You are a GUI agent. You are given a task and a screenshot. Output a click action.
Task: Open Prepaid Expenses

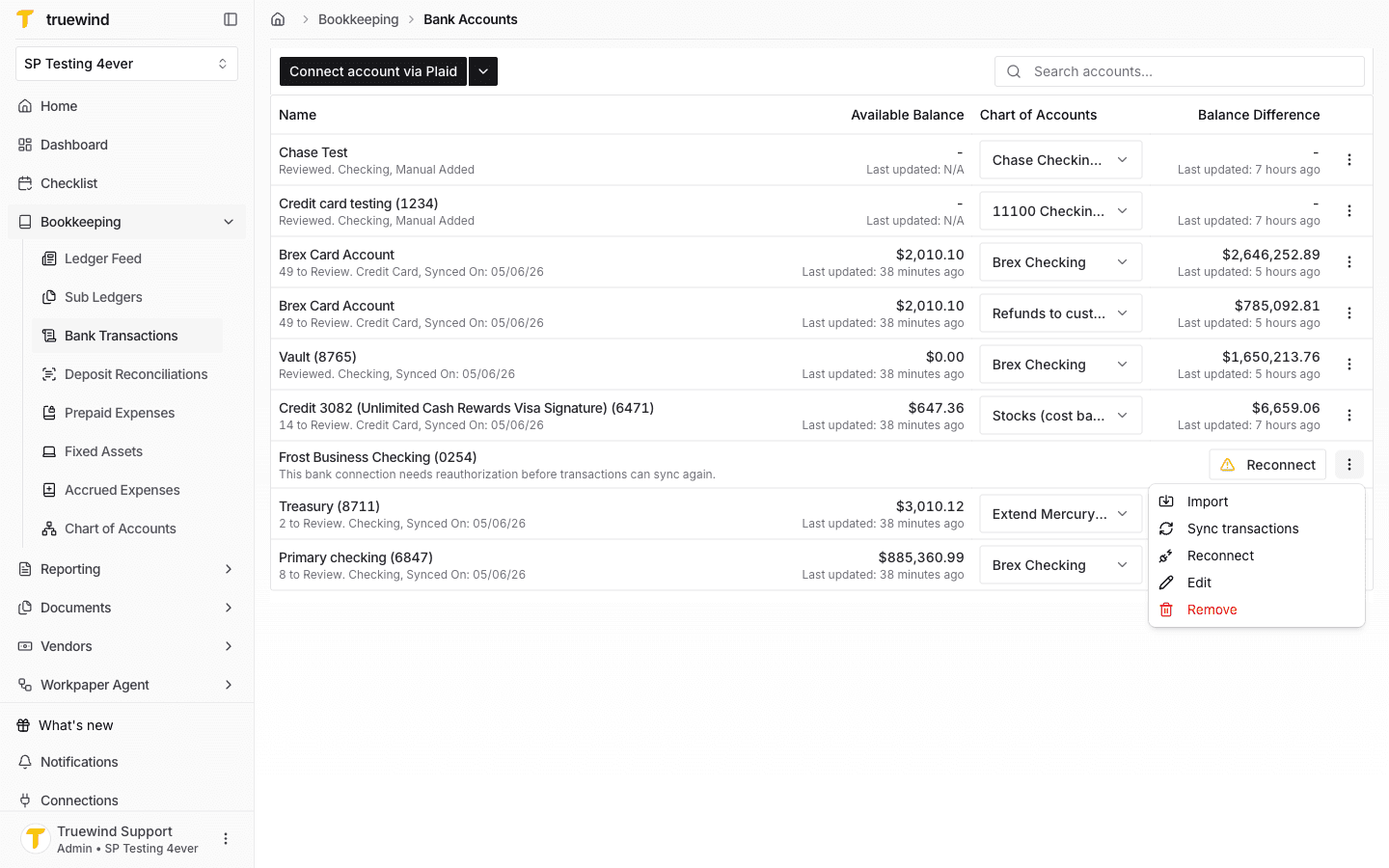[127, 413]
